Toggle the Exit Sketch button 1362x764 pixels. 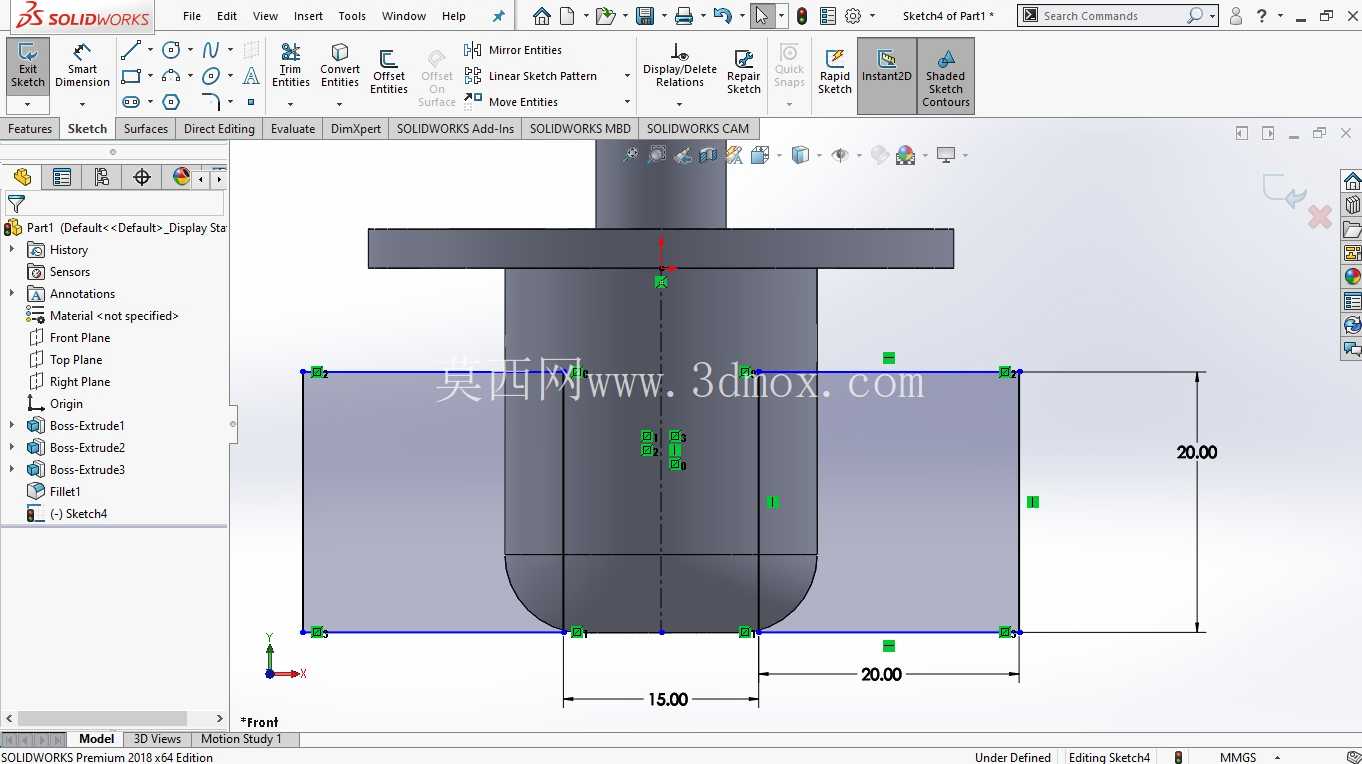28,68
